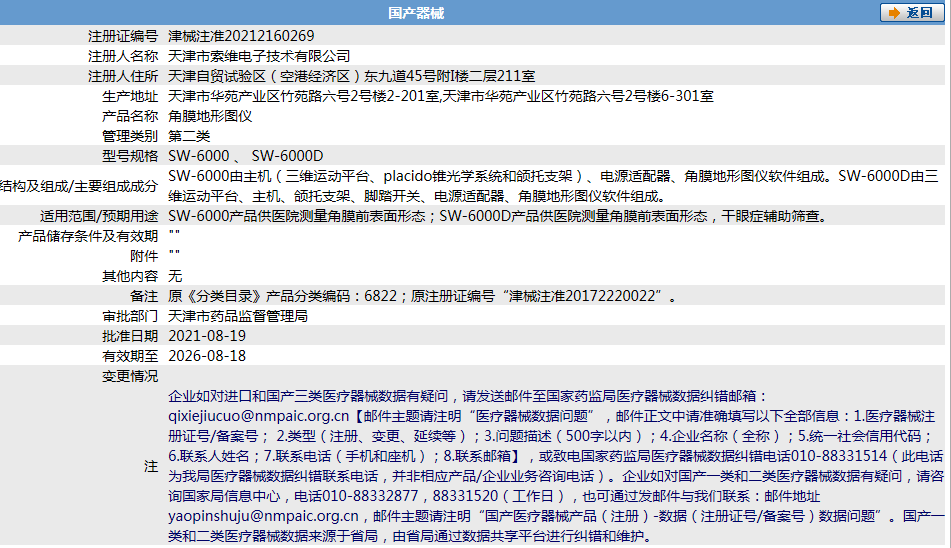This screenshot has width=951, height=548.
Task: Select the registrant address ending in 二层211室
Action: coord(352,76)
